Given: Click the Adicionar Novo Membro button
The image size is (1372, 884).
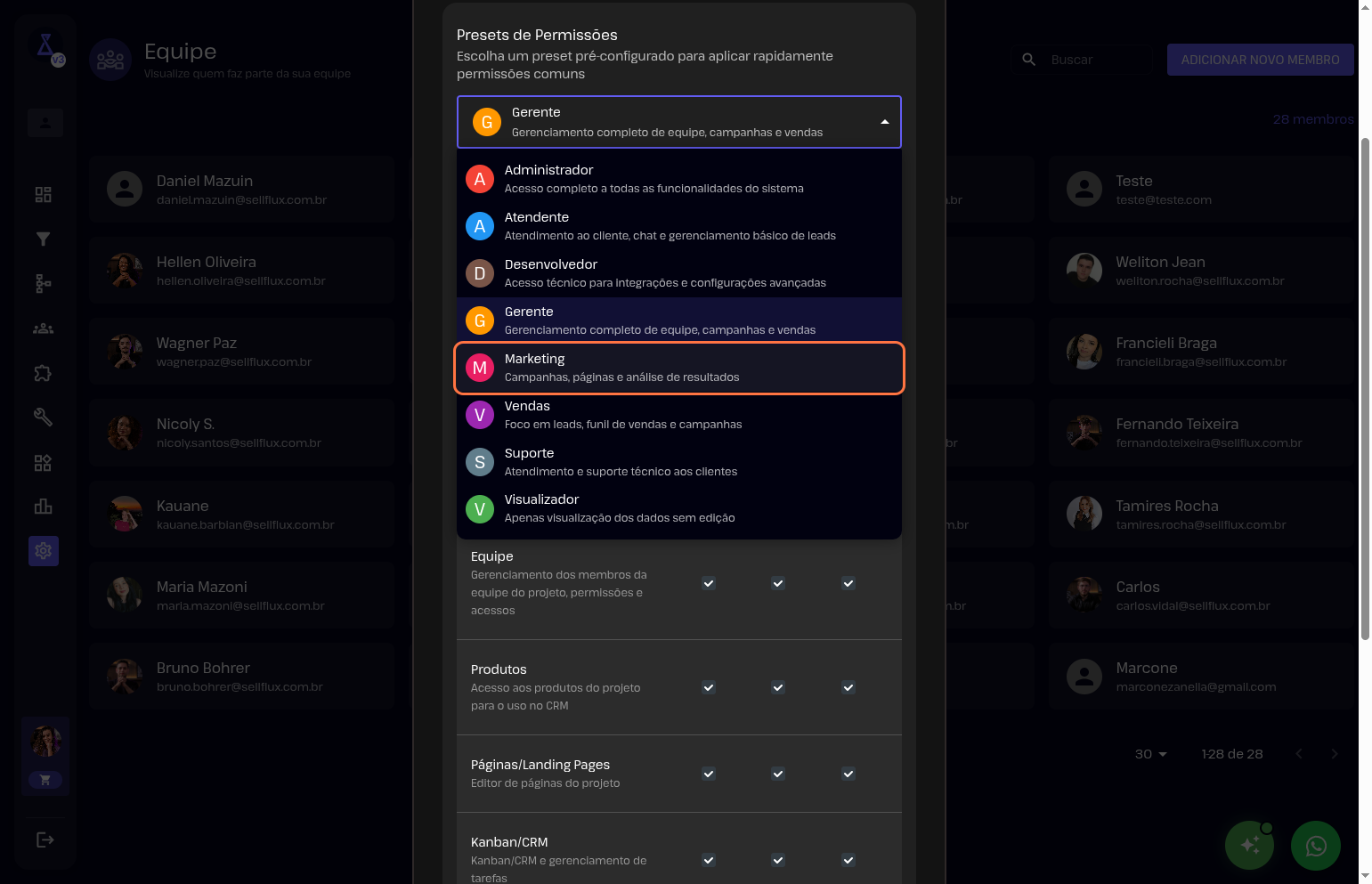Looking at the screenshot, I should (1259, 60).
